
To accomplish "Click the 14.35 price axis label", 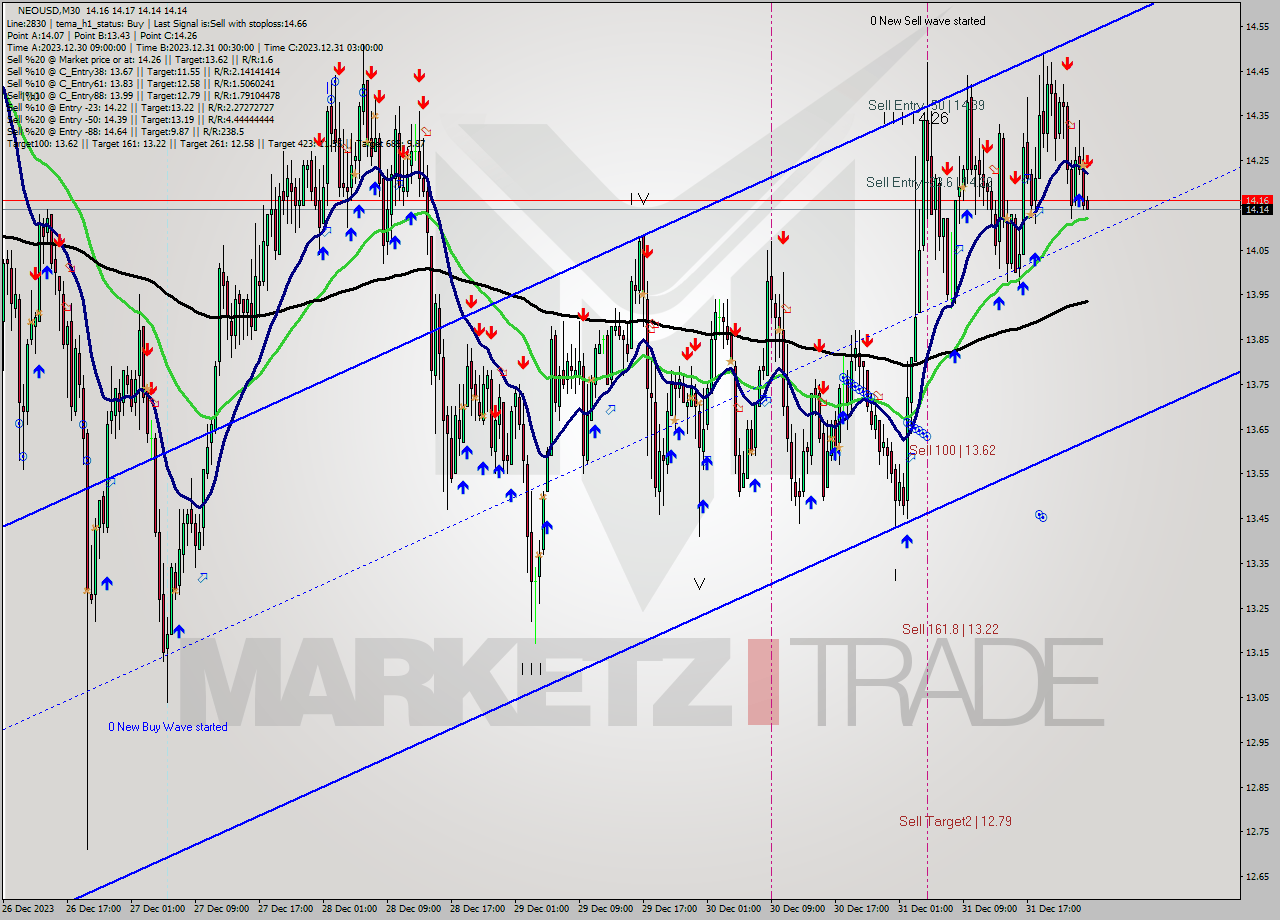I will 1258,116.
